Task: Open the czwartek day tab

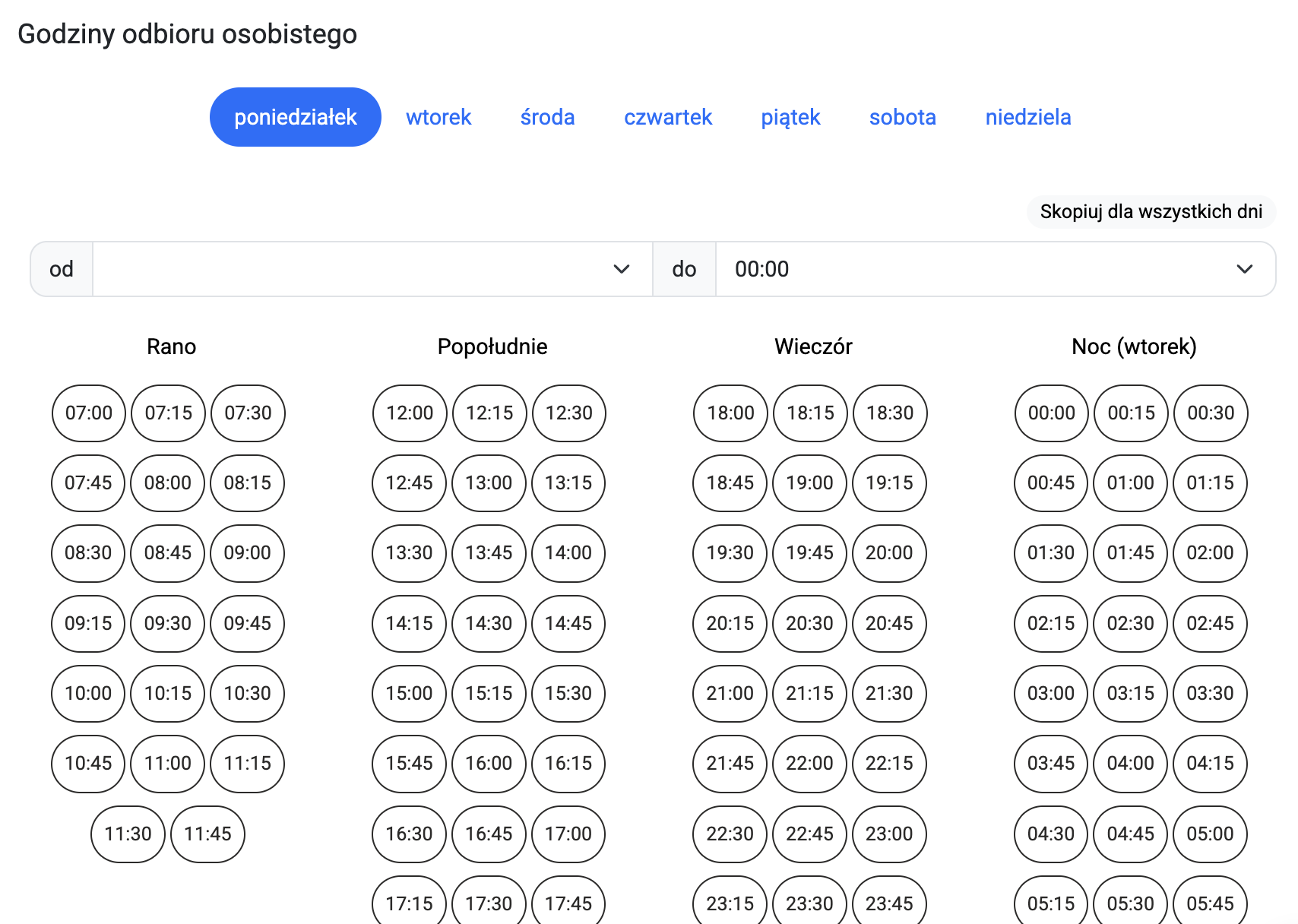Action: pyautogui.click(x=668, y=117)
